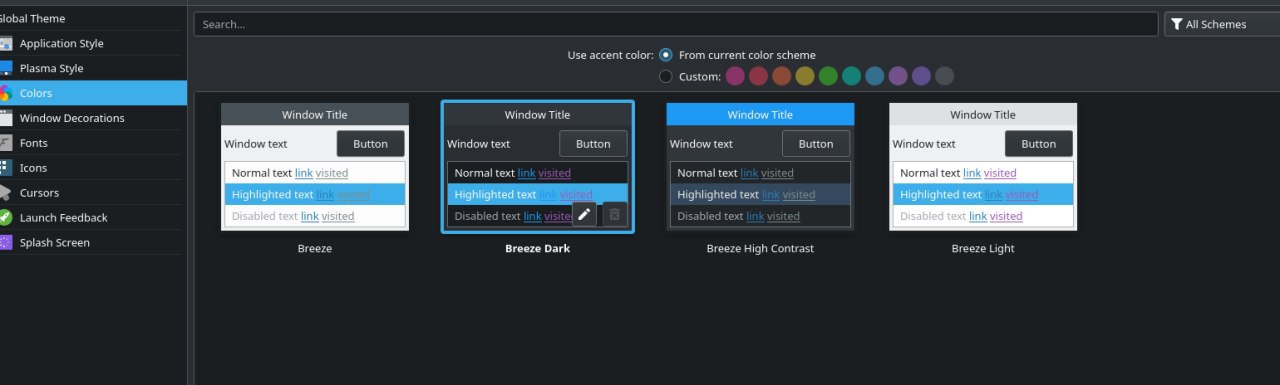The height and width of the screenshot is (385, 1280).
Task: Open Plasma Style settings
Action: pos(92,68)
